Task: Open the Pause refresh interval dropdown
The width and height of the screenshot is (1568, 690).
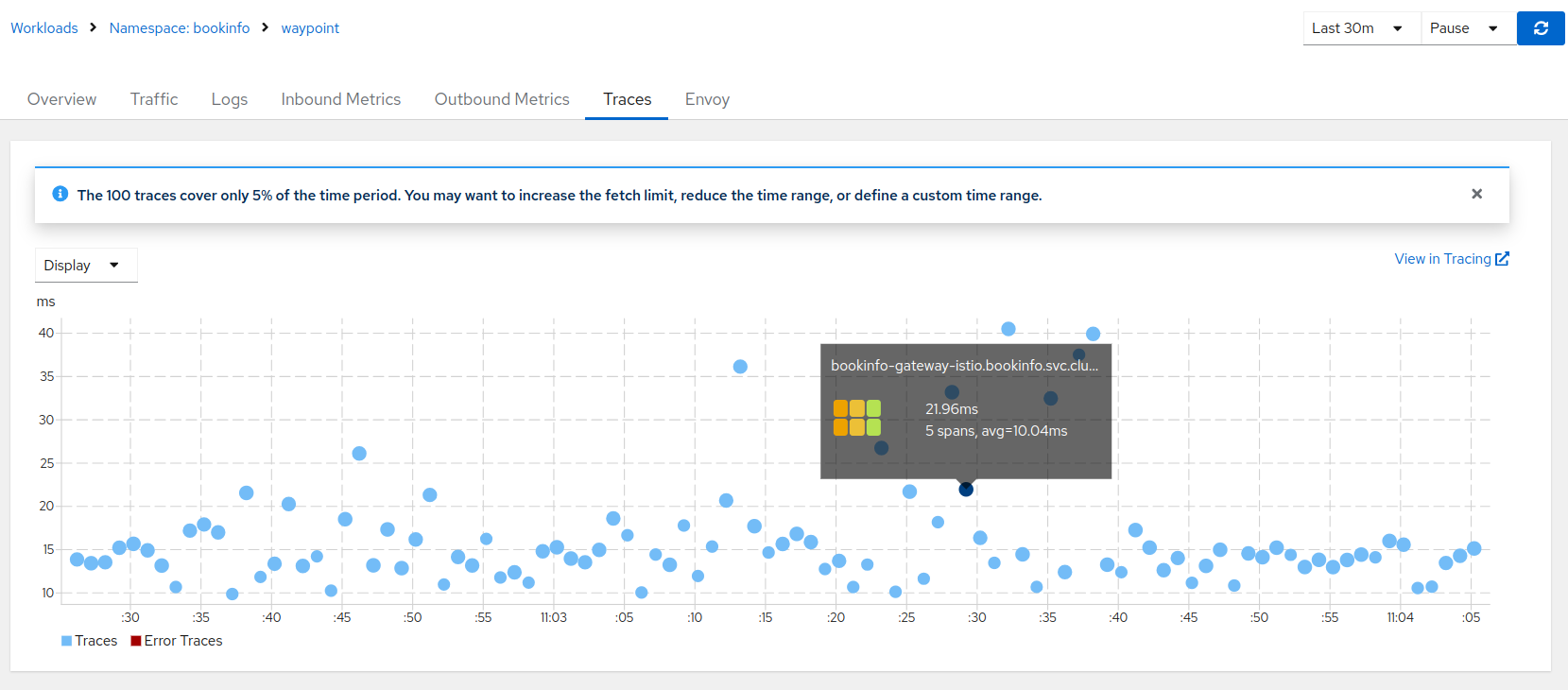Action: point(1463,28)
